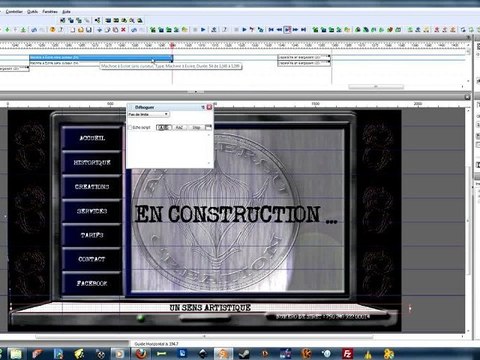Open the Fenêtres menu

(x=50, y=12)
